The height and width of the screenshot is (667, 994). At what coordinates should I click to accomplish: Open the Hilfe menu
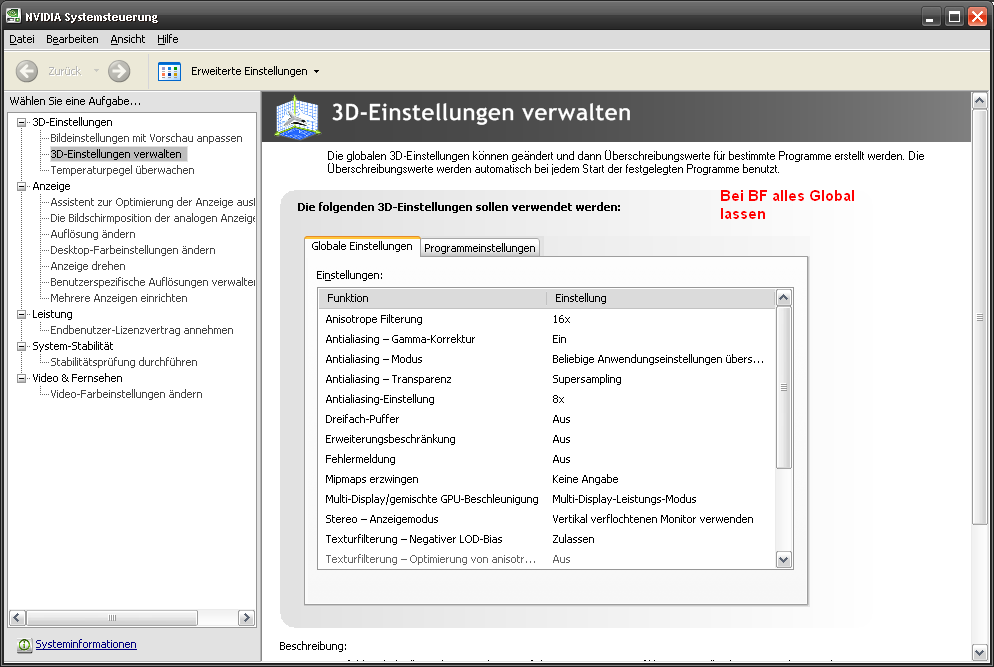(x=167, y=39)
